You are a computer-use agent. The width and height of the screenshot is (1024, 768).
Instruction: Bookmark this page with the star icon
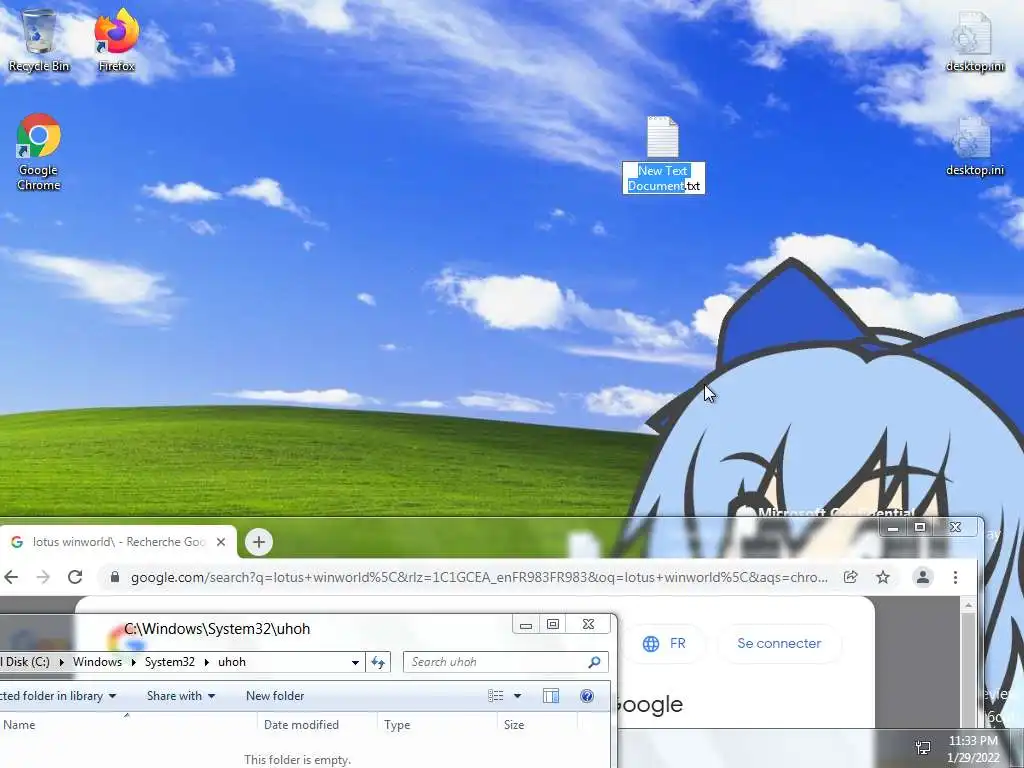coord(883,577)
